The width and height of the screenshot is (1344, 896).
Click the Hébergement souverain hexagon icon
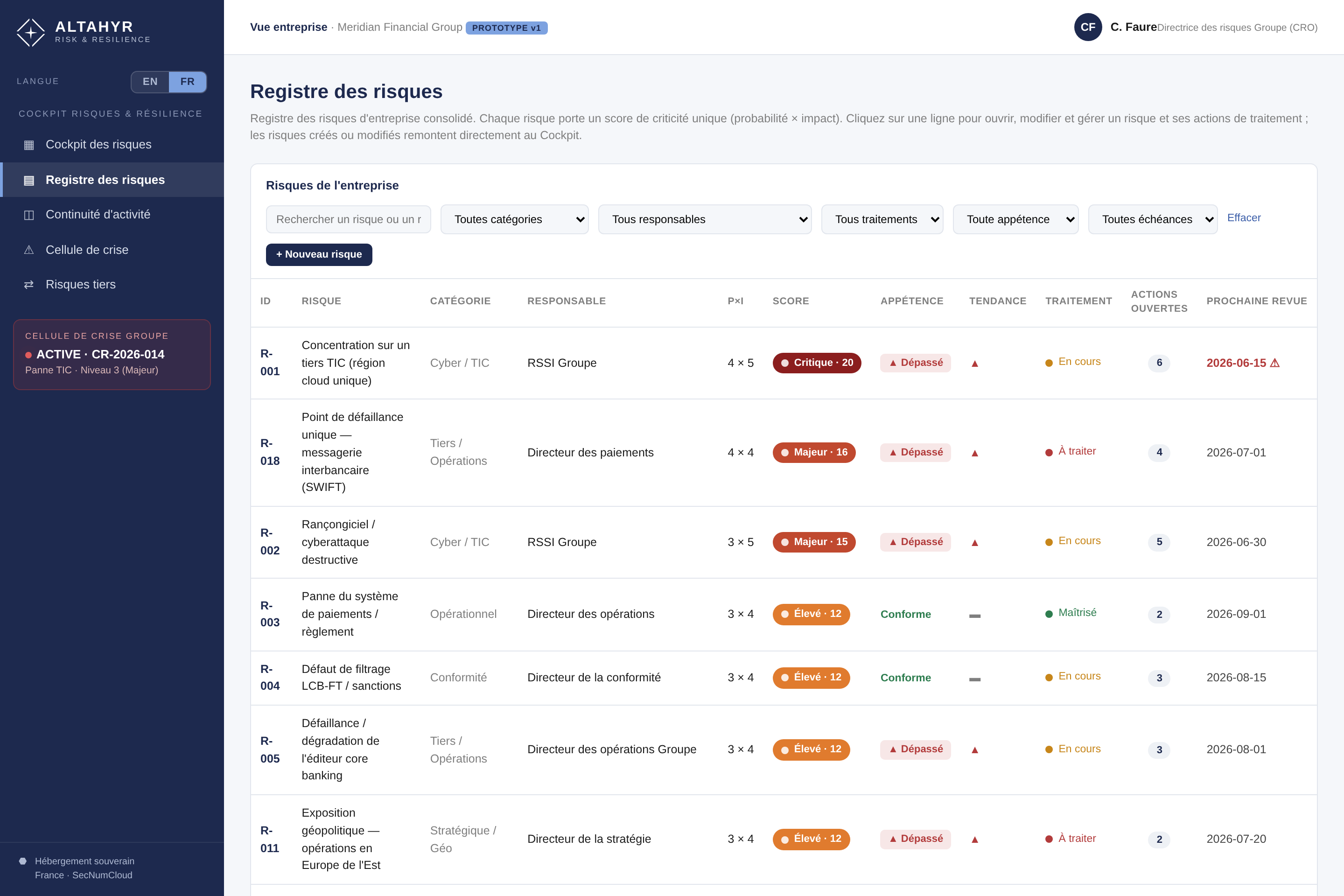[x=23, y=861]
